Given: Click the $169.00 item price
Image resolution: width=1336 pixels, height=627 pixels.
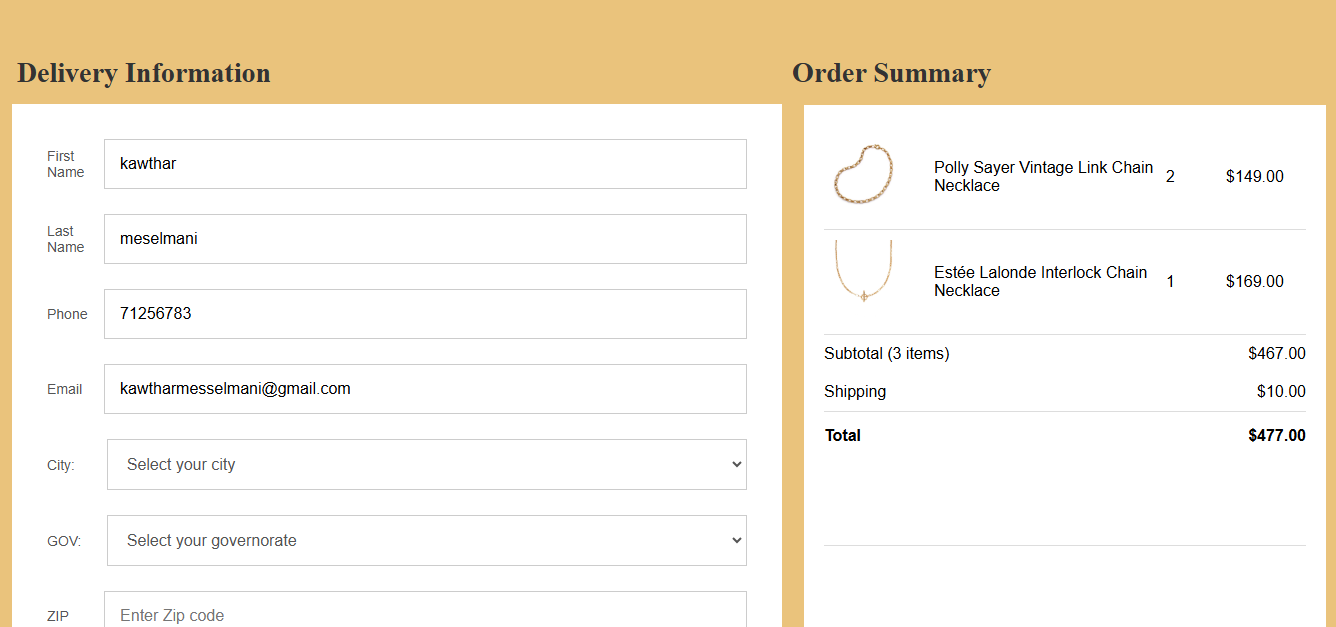Looking at the screenshot, I should pos(1254,282).
